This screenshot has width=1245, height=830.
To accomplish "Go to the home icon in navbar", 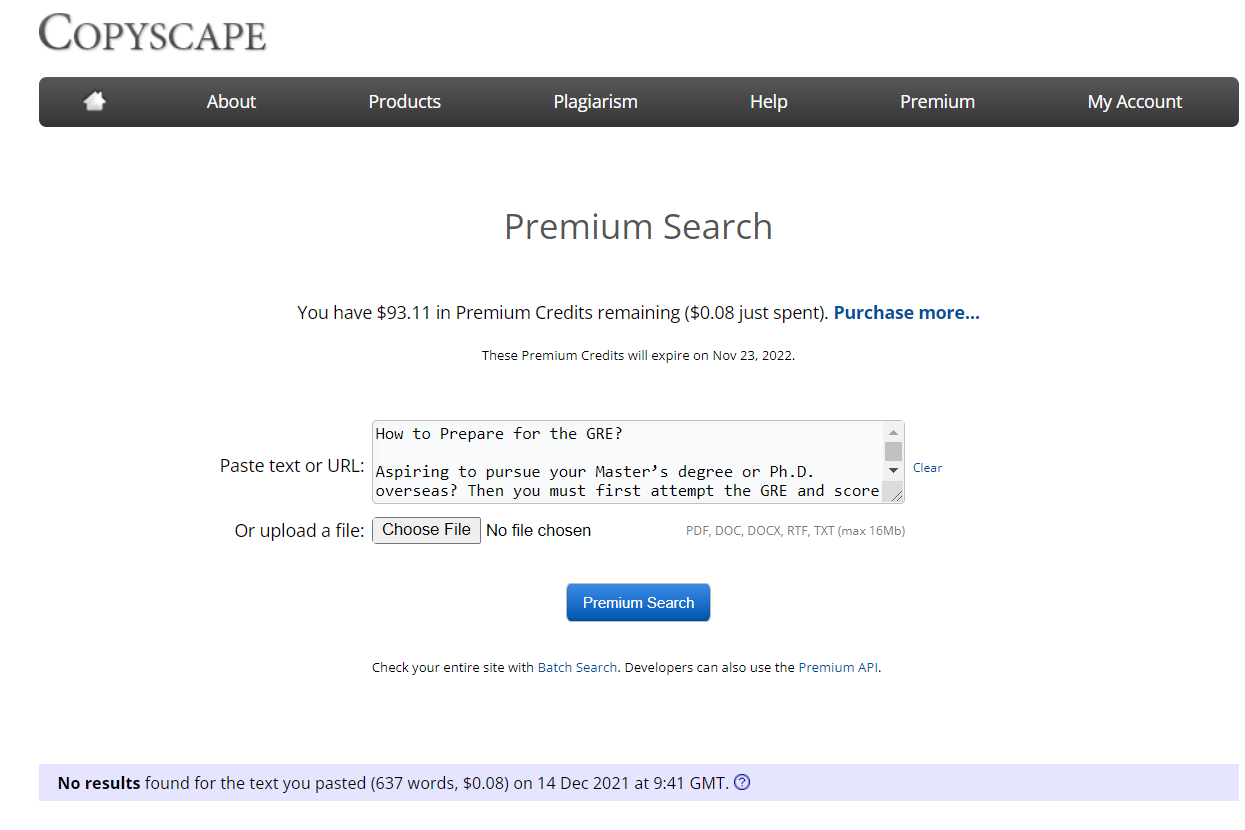I will [95, 101].
